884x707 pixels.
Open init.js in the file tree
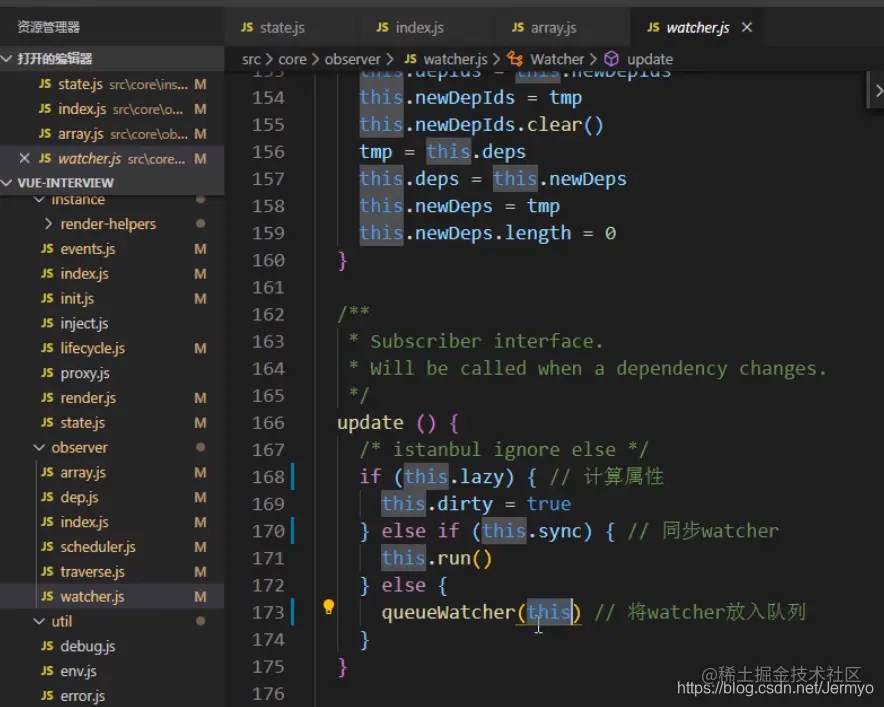(x=112, y=298)
